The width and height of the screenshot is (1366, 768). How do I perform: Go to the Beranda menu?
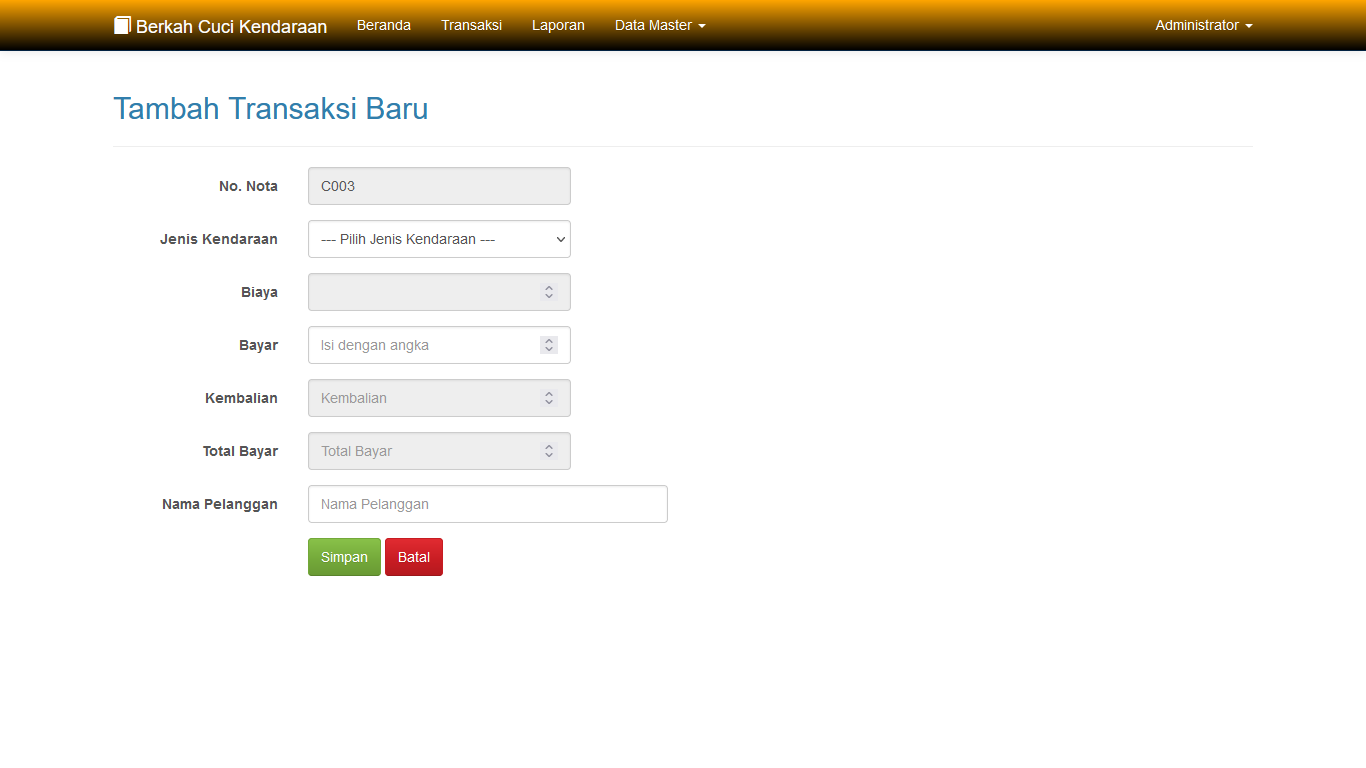[x=384, y=25]
